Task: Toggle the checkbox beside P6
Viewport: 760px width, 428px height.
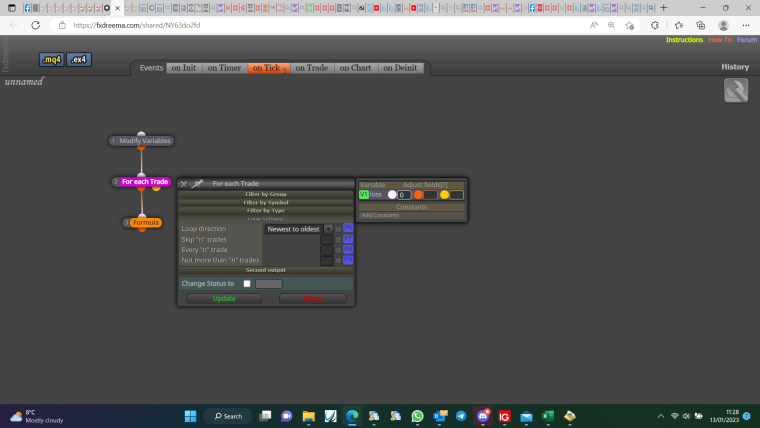Action: 338,229
